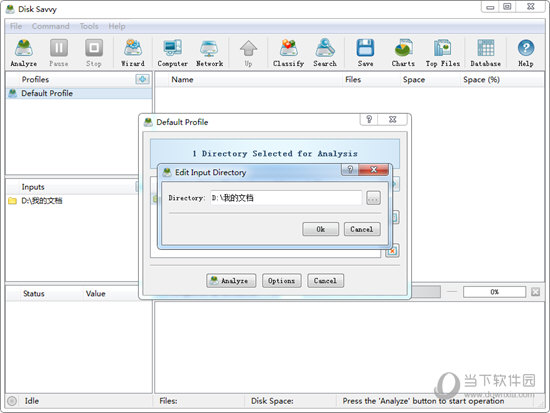Open the Help menu

pyautogui.click(x=117, y=26)
